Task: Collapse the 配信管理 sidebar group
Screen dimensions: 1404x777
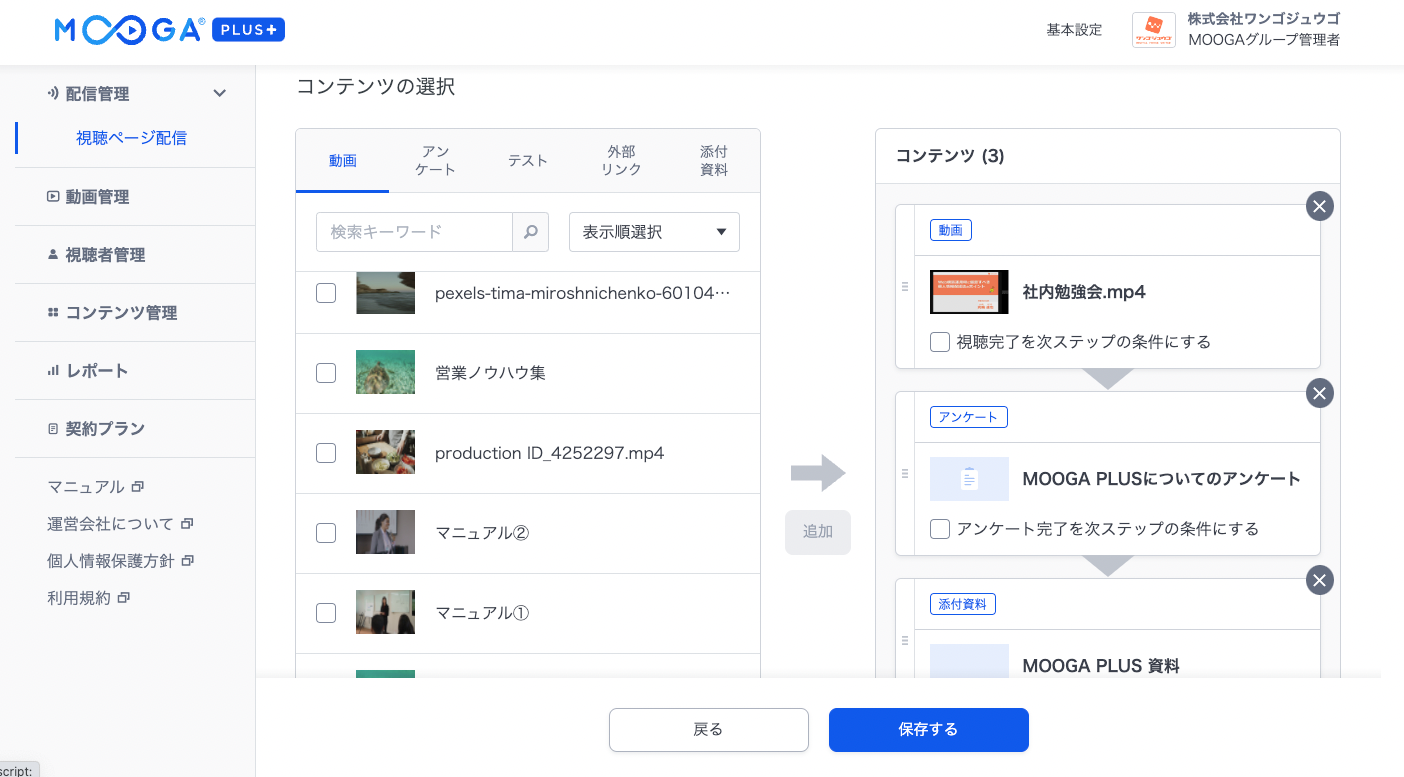Action: (219, 93)
